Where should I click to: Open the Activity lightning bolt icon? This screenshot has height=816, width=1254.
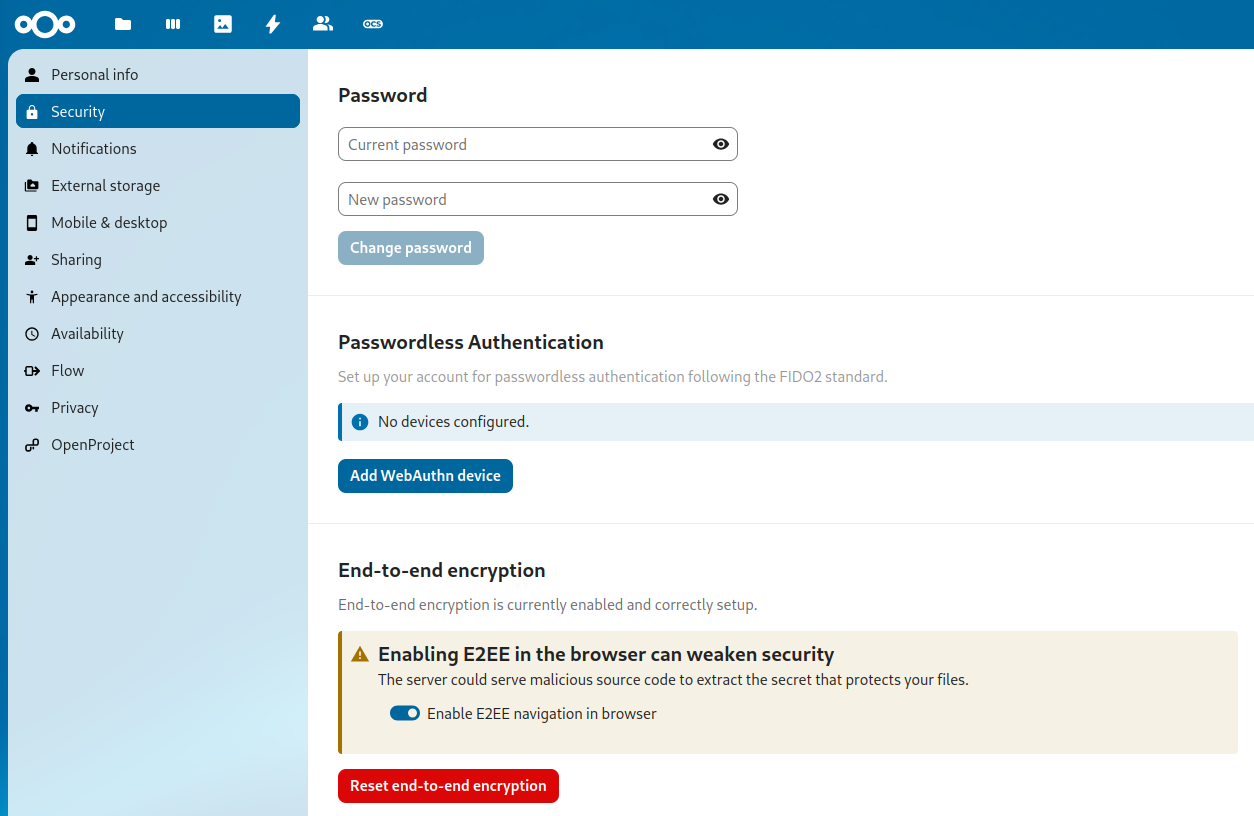(x=273, y=24)
